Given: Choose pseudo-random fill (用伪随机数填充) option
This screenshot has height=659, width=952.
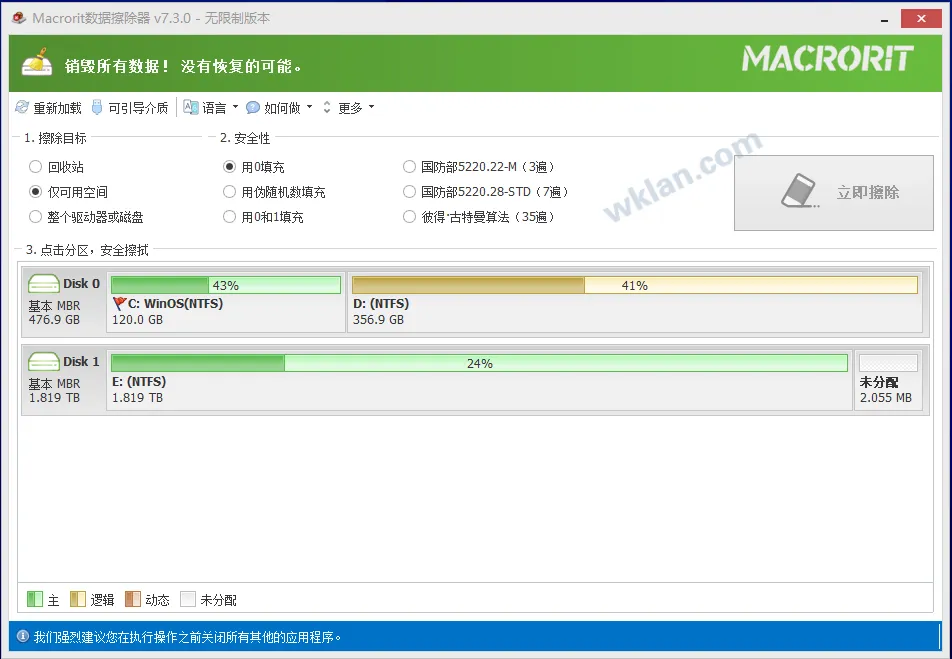Looking at the screenshot, I should click(229, 192).
